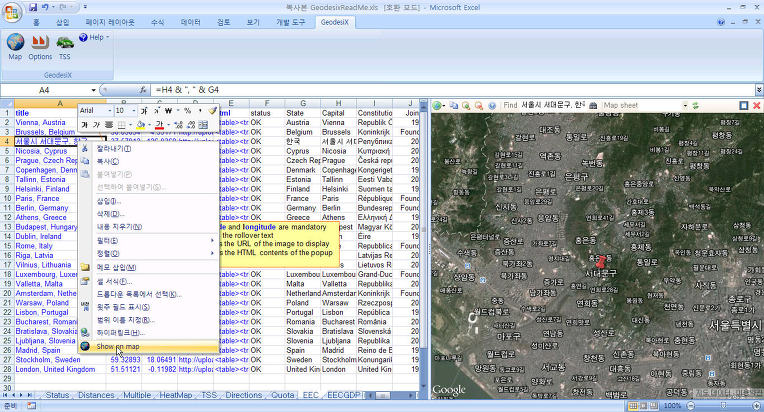Viewport: 764px width, 412px height.
Task: Open the GeodesiX Map tool
Action: coord(15,47)
